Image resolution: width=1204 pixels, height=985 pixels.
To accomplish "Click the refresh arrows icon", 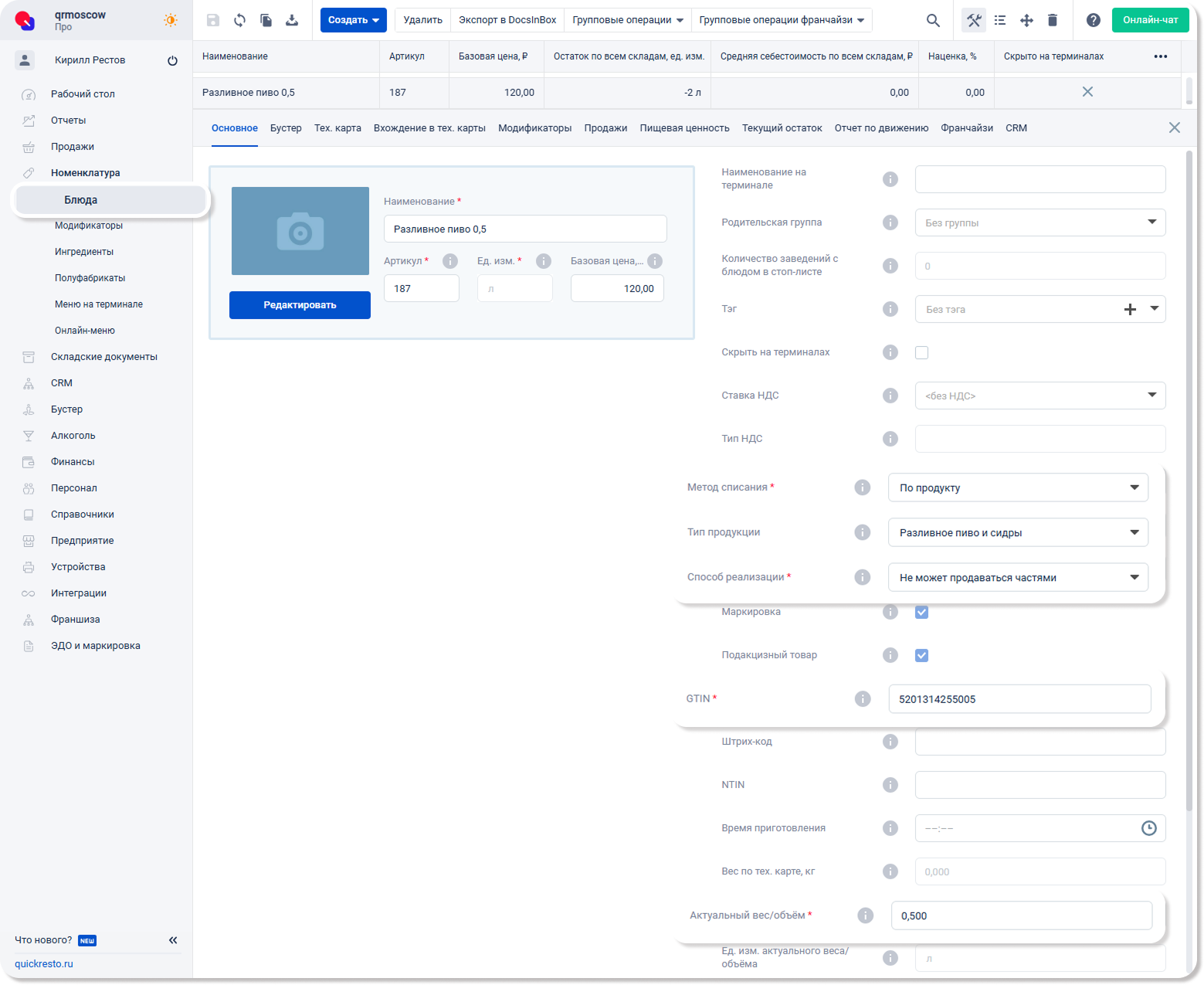I will 239,20.
